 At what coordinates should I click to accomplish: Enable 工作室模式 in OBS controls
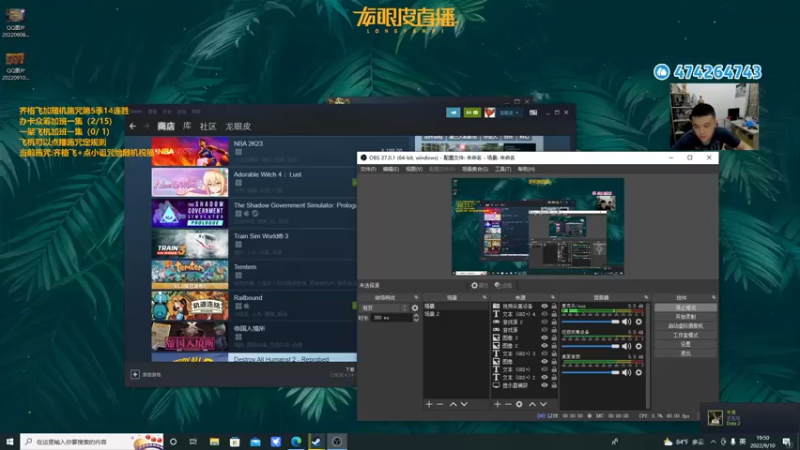coord(685,335)
